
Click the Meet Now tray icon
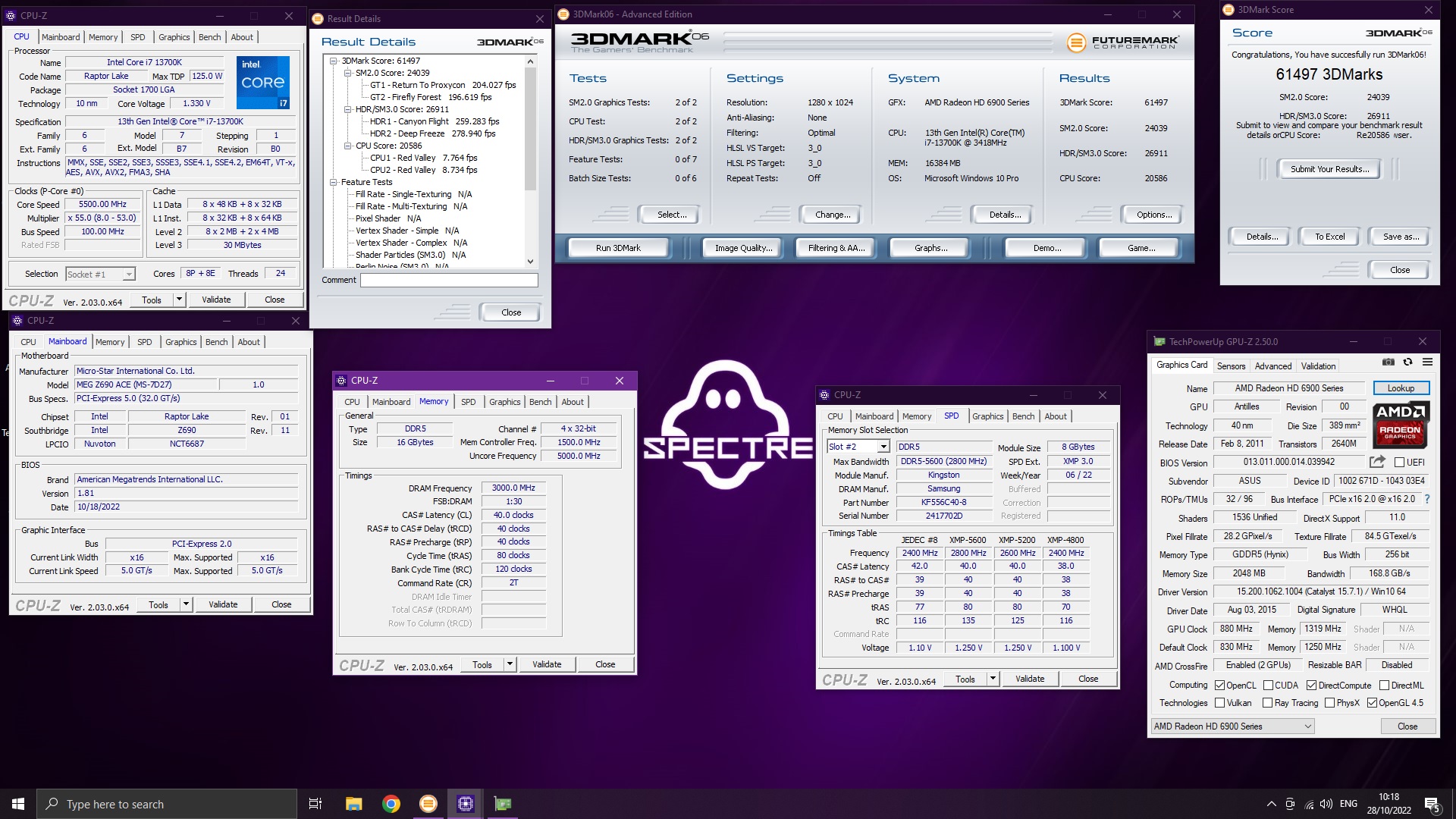click(x=1290, y=804)
